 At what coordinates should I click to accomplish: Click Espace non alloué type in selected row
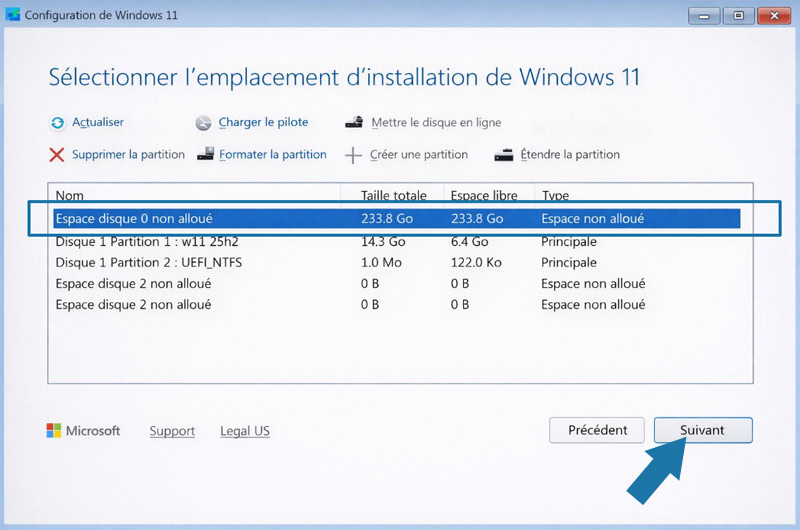tap(592, 218)
